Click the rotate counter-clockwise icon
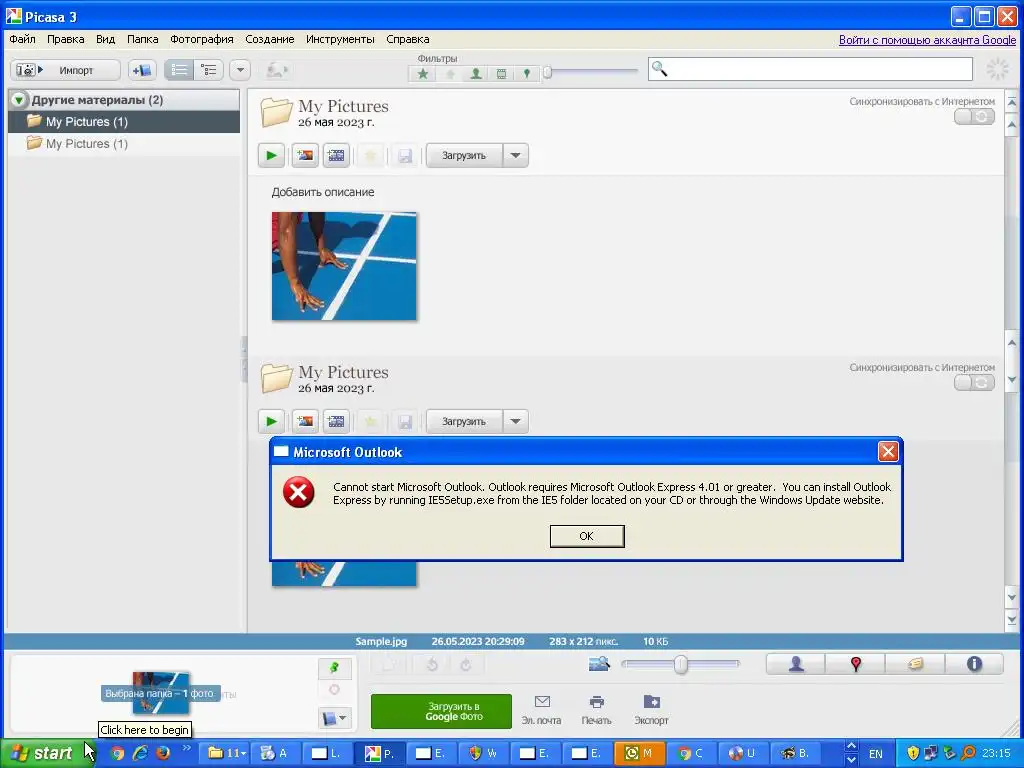This screenshot has height=768, width=1024. [x=432, y=665]
